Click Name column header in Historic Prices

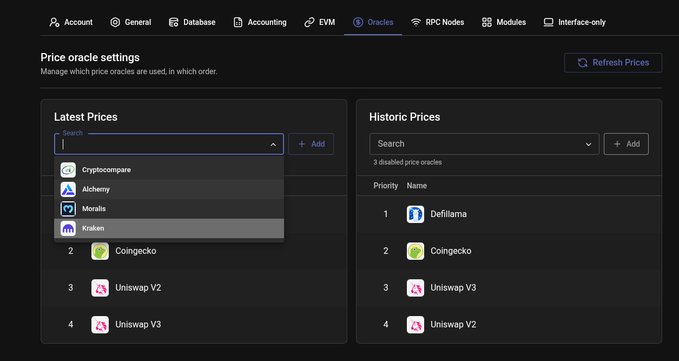(417, 186)
